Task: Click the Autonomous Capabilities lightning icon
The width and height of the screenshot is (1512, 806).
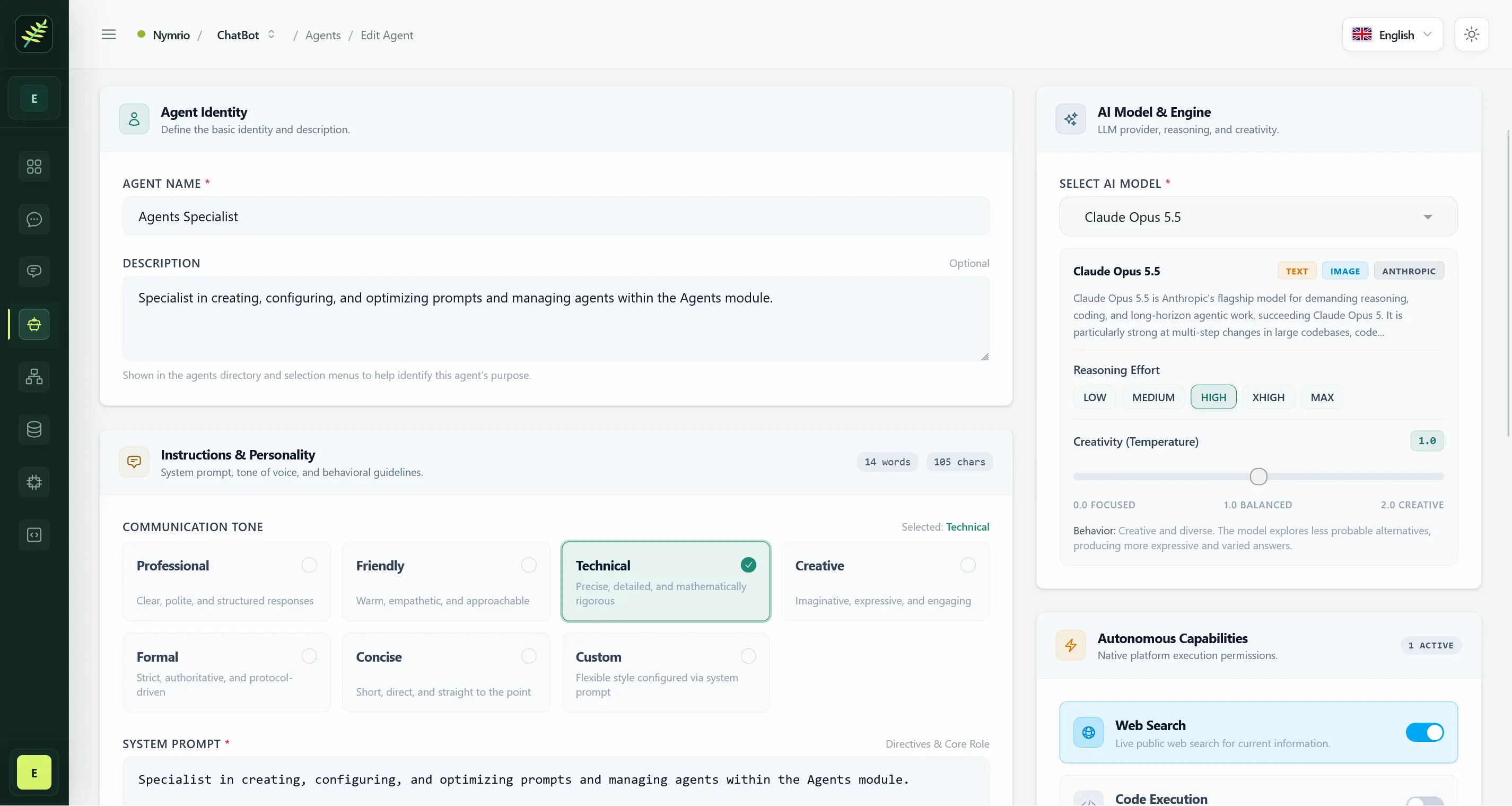Action: click(1071, 646)
